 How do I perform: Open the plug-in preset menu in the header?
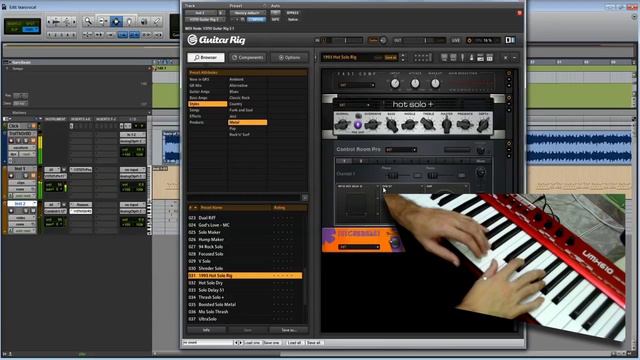coord(247,13)
